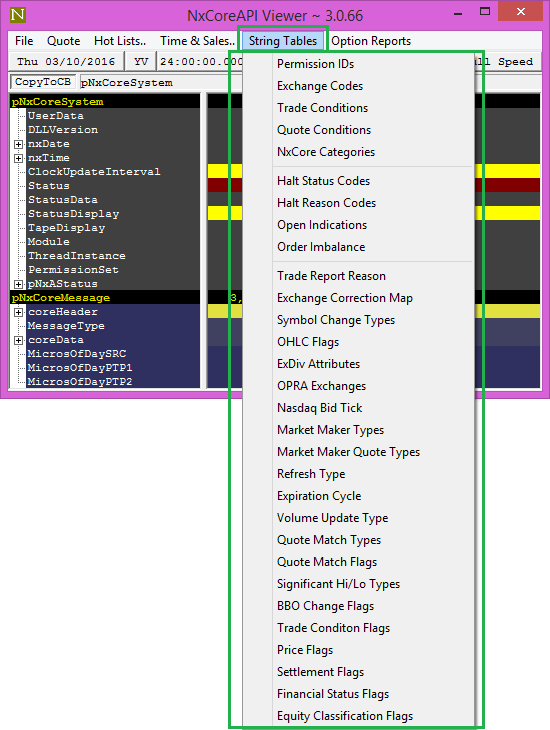Open OPRA Exchanges table
Viewport: 550px width, 730px height.
(x=321, y=386)
